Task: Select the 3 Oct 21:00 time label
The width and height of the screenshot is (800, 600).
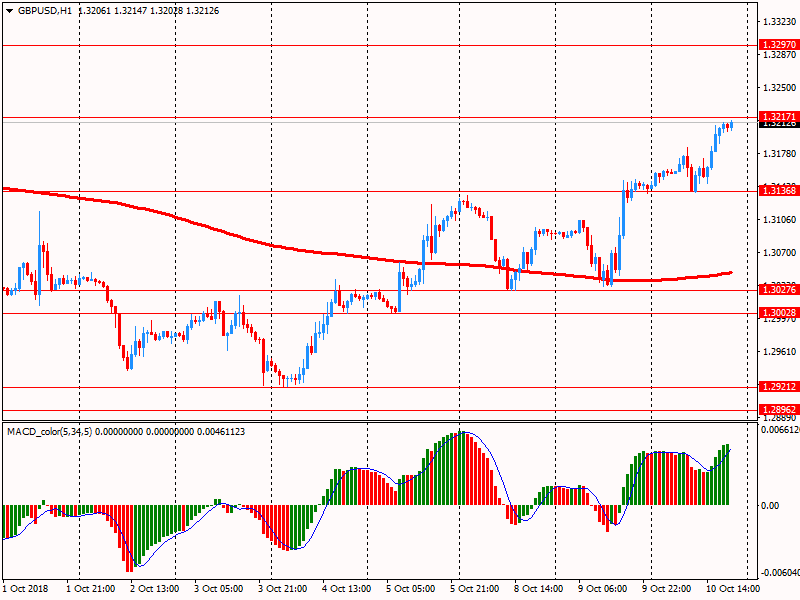Action: pos(284,589)
